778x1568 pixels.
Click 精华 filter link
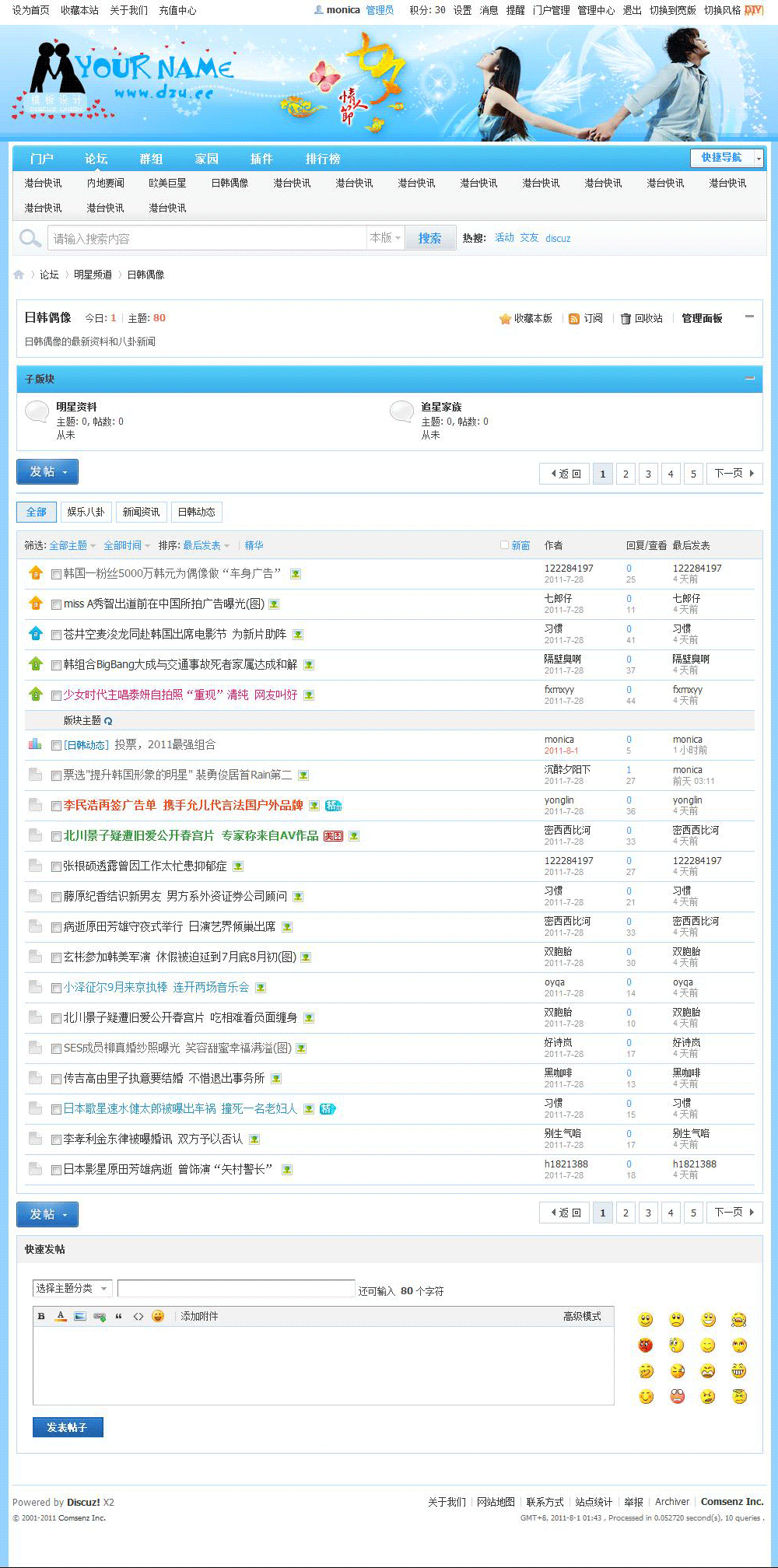coord(254,545)
